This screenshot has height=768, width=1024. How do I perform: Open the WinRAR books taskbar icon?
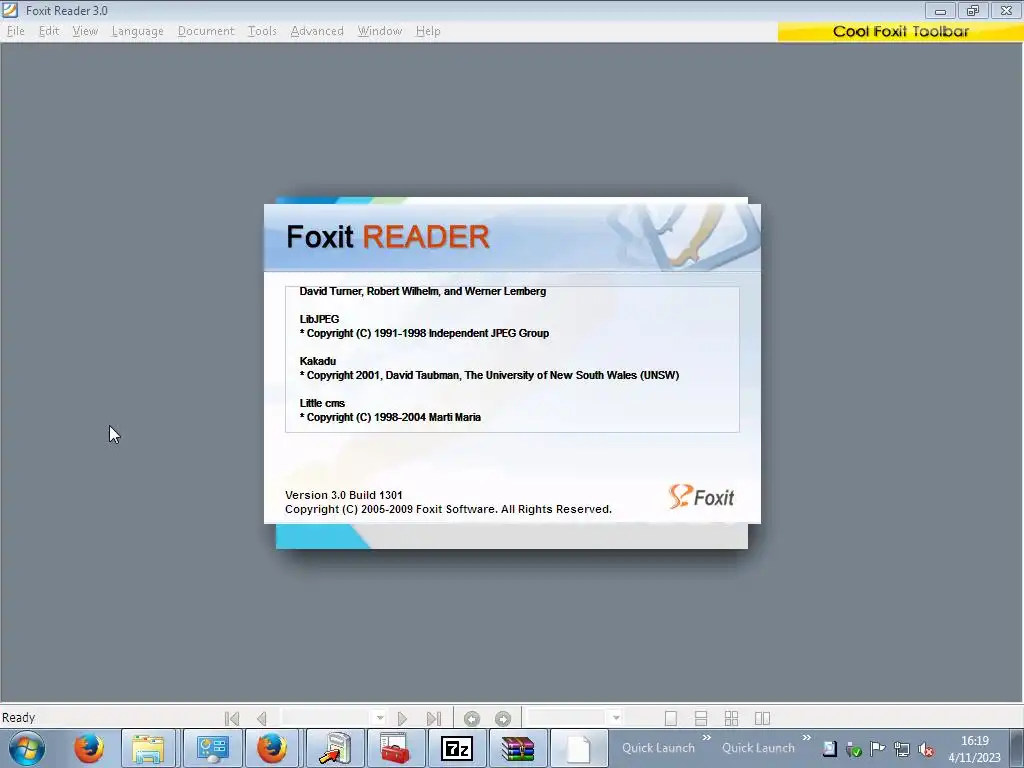(x=517, y=748)
